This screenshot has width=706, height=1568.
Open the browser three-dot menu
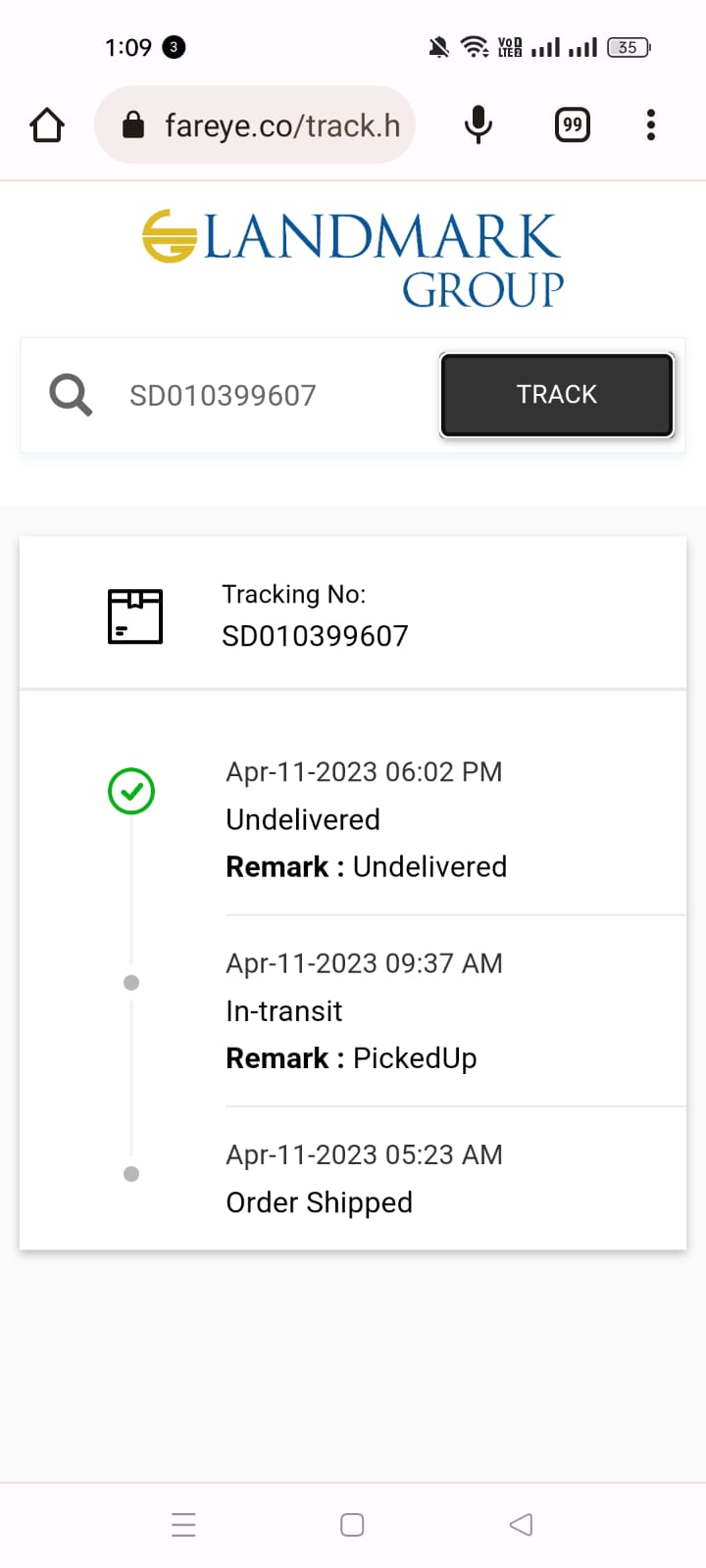651,125
